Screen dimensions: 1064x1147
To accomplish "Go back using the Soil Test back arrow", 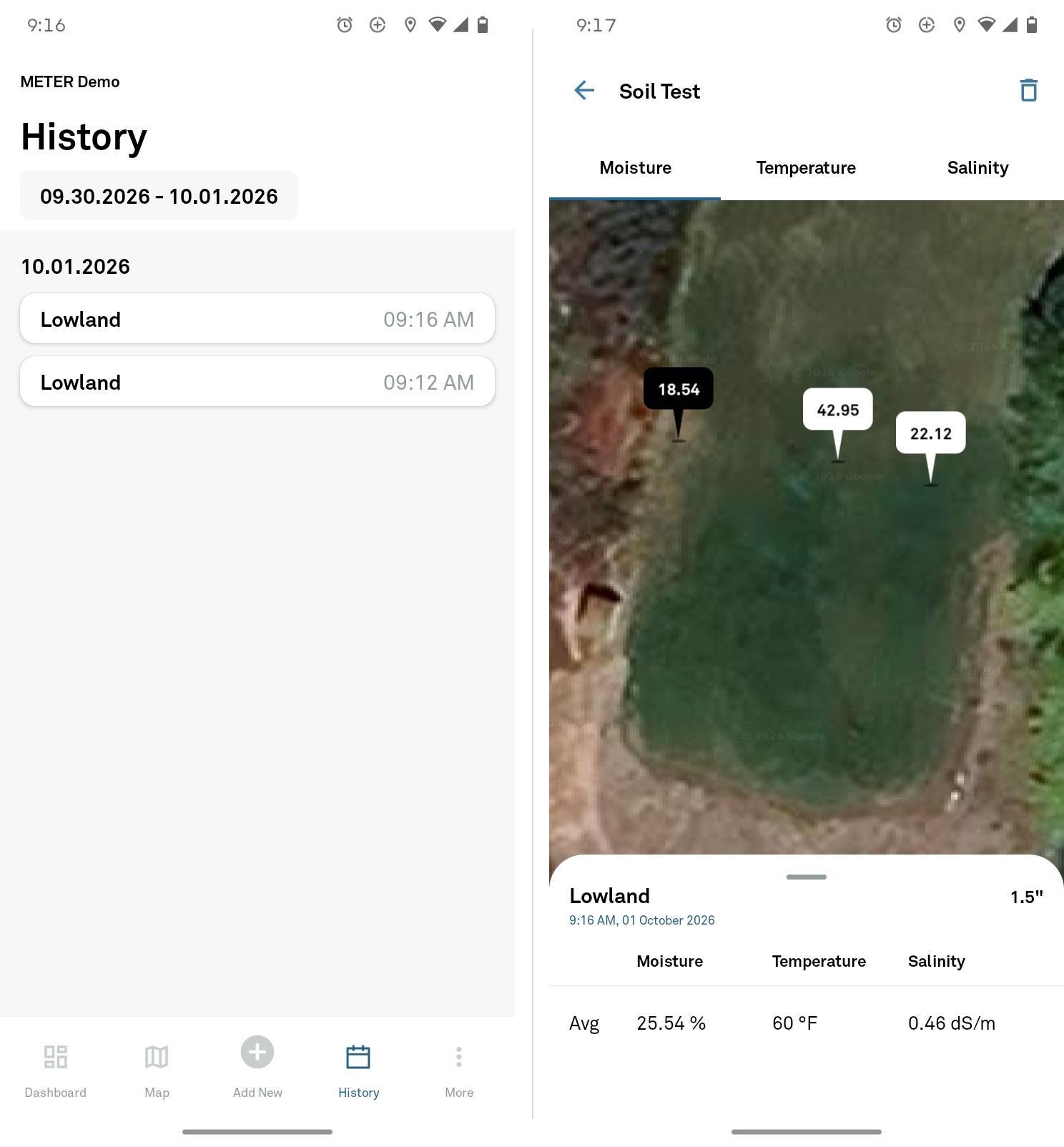I will (x=584, y=91).
